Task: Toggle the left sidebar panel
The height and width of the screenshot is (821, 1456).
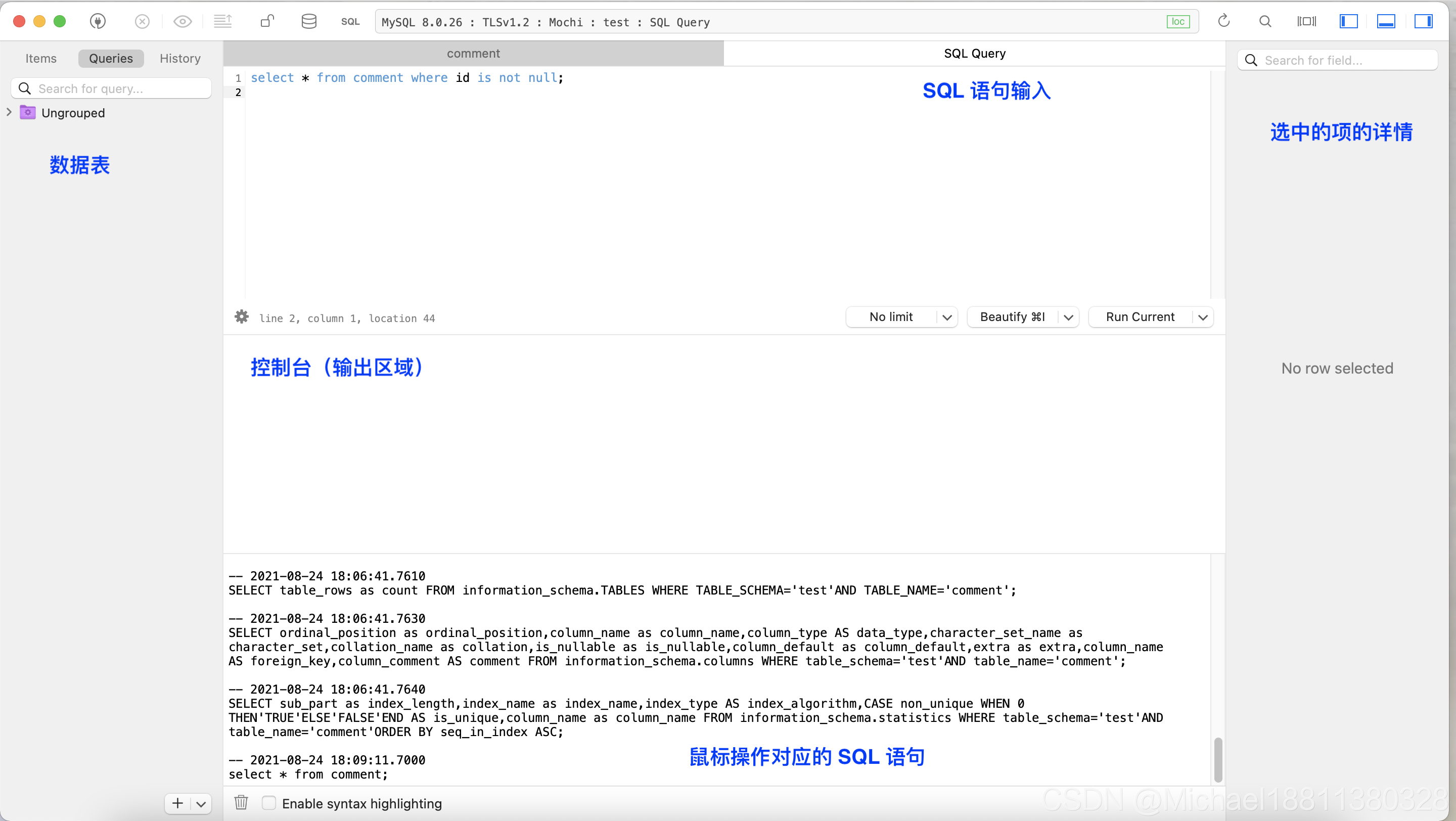Action: (1349, 21)
